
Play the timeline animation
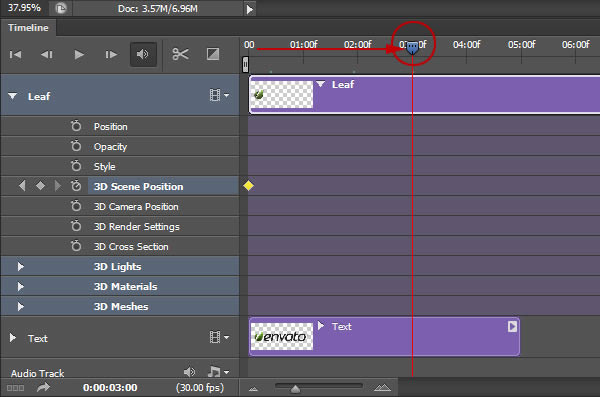pos(79,55)
